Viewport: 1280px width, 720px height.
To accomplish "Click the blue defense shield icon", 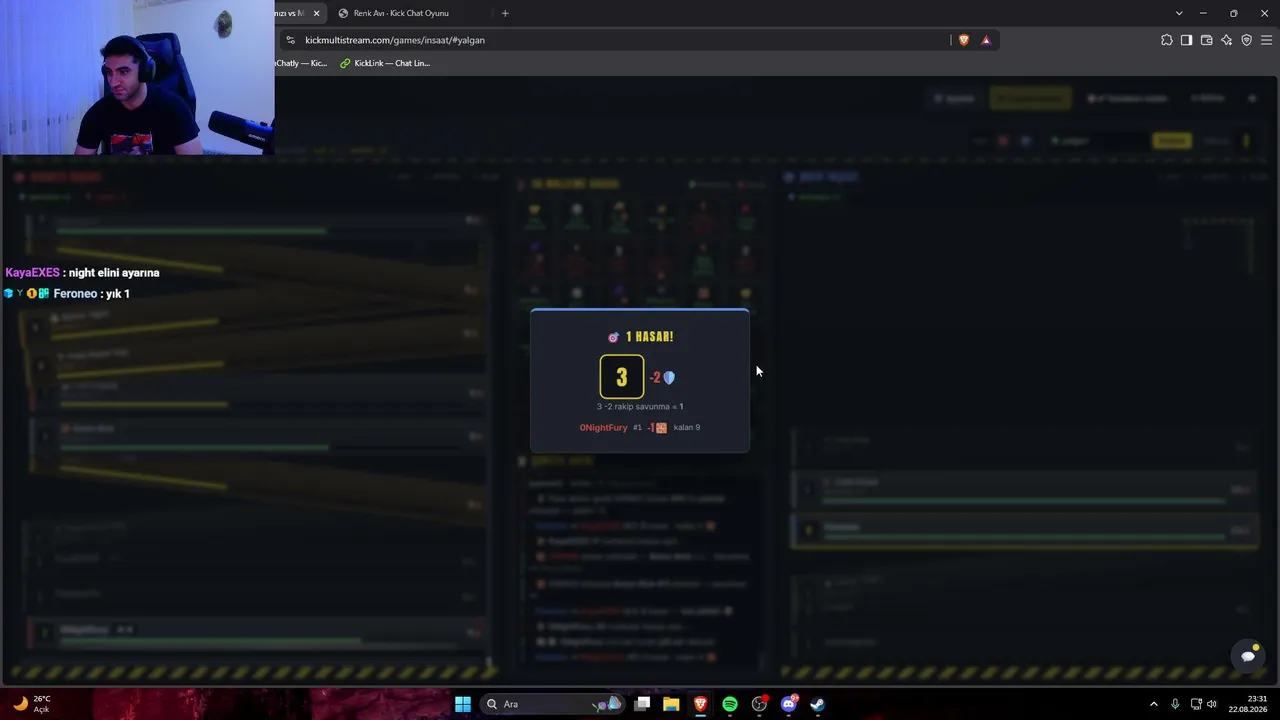I will click(x=669, y=377).
